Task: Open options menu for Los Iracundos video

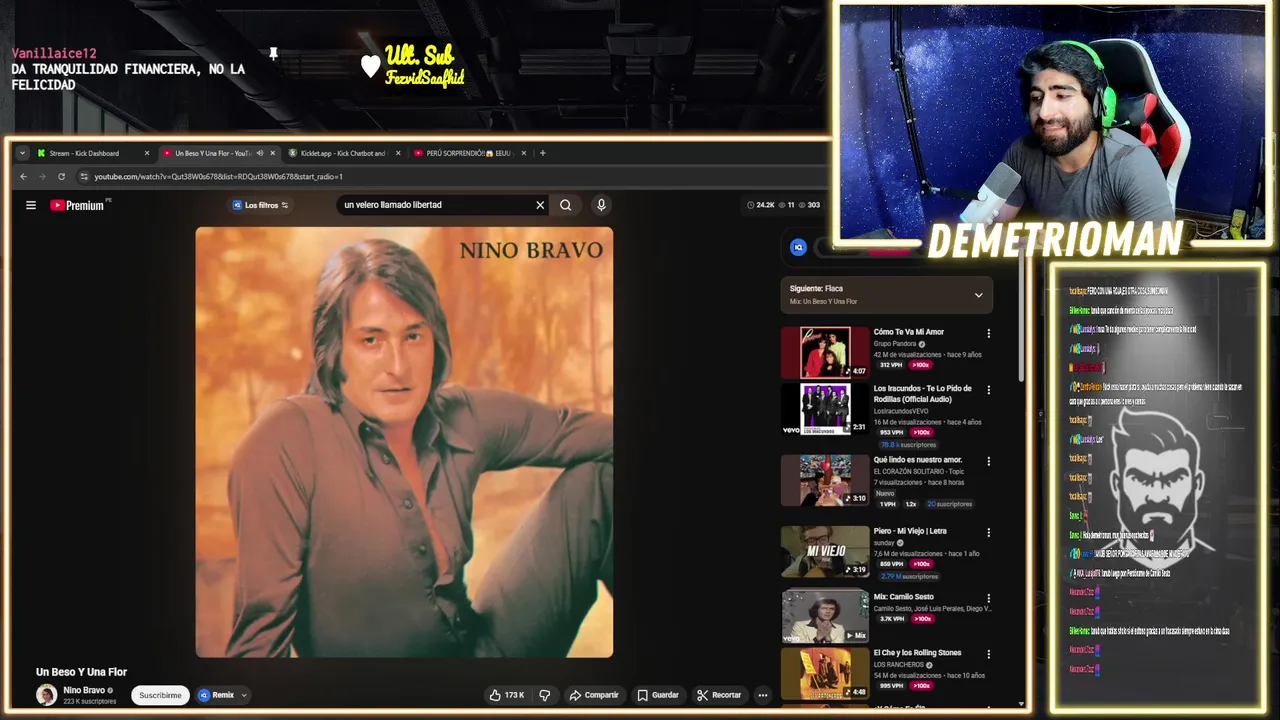Action: click(989, 390)
